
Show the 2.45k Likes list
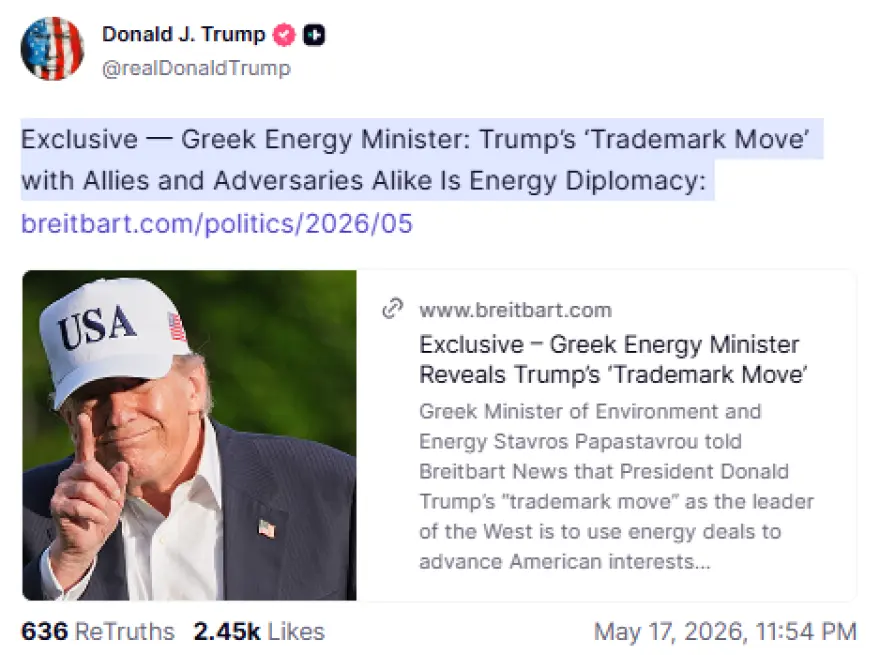259,631
